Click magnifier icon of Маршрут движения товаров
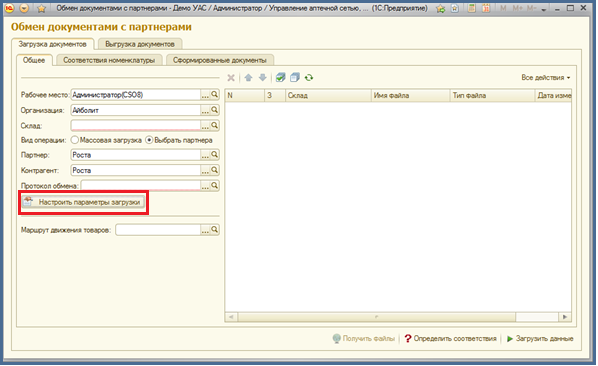The image size is (598, 366). tap(215, 230)
